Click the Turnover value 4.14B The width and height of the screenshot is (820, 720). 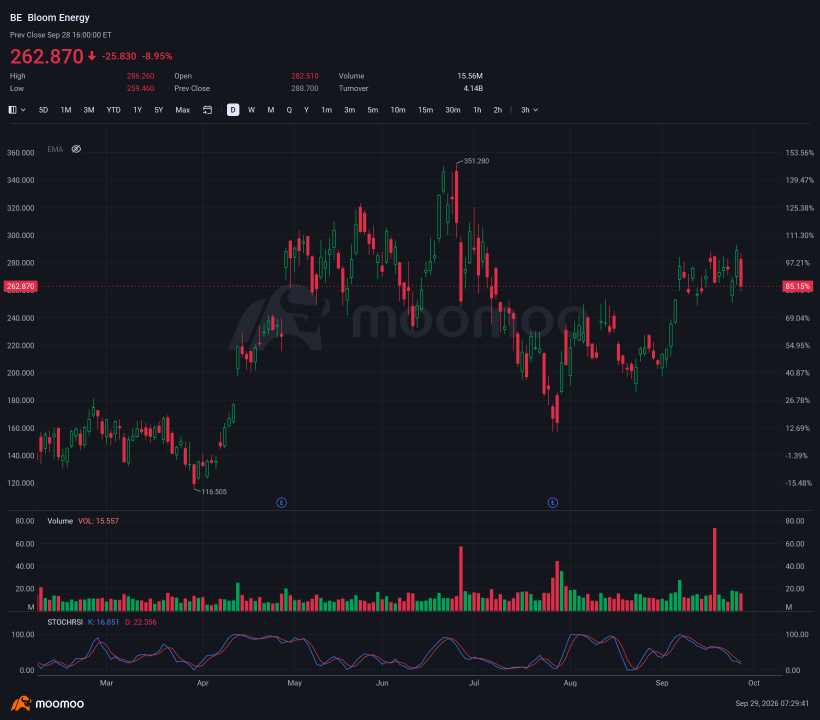tap(473, 88)
